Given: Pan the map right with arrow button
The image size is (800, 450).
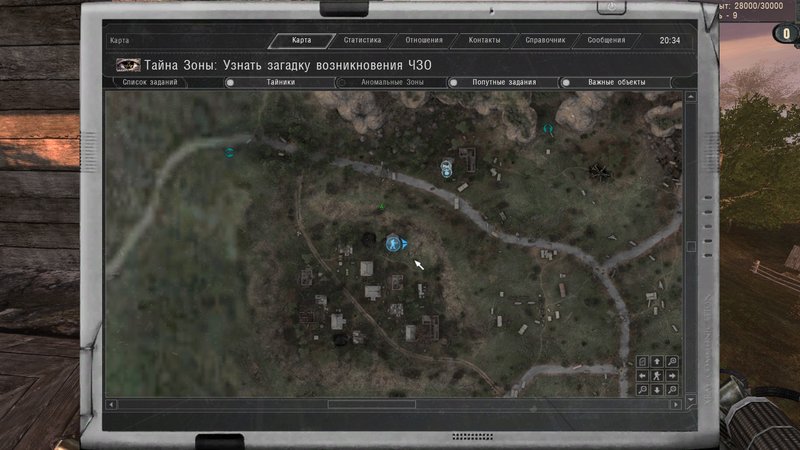Looking at the screenshot, I should (671, 375).
